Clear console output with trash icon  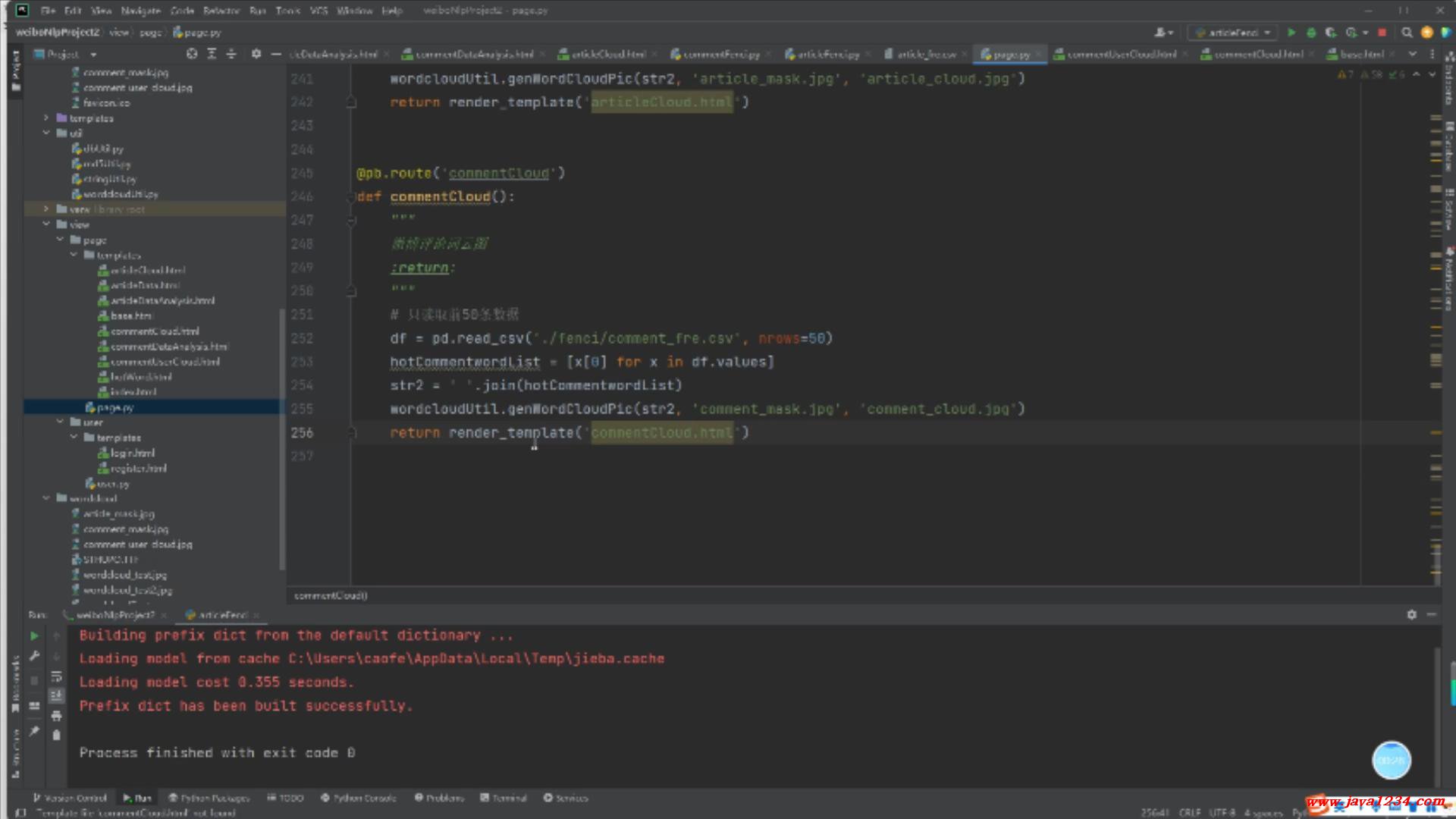56,735
